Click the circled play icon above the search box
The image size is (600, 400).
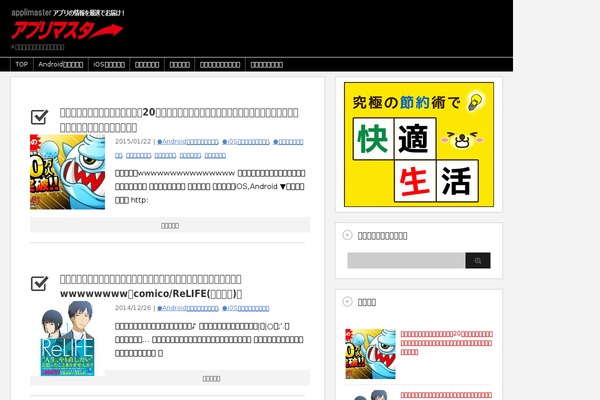[347, 235]
